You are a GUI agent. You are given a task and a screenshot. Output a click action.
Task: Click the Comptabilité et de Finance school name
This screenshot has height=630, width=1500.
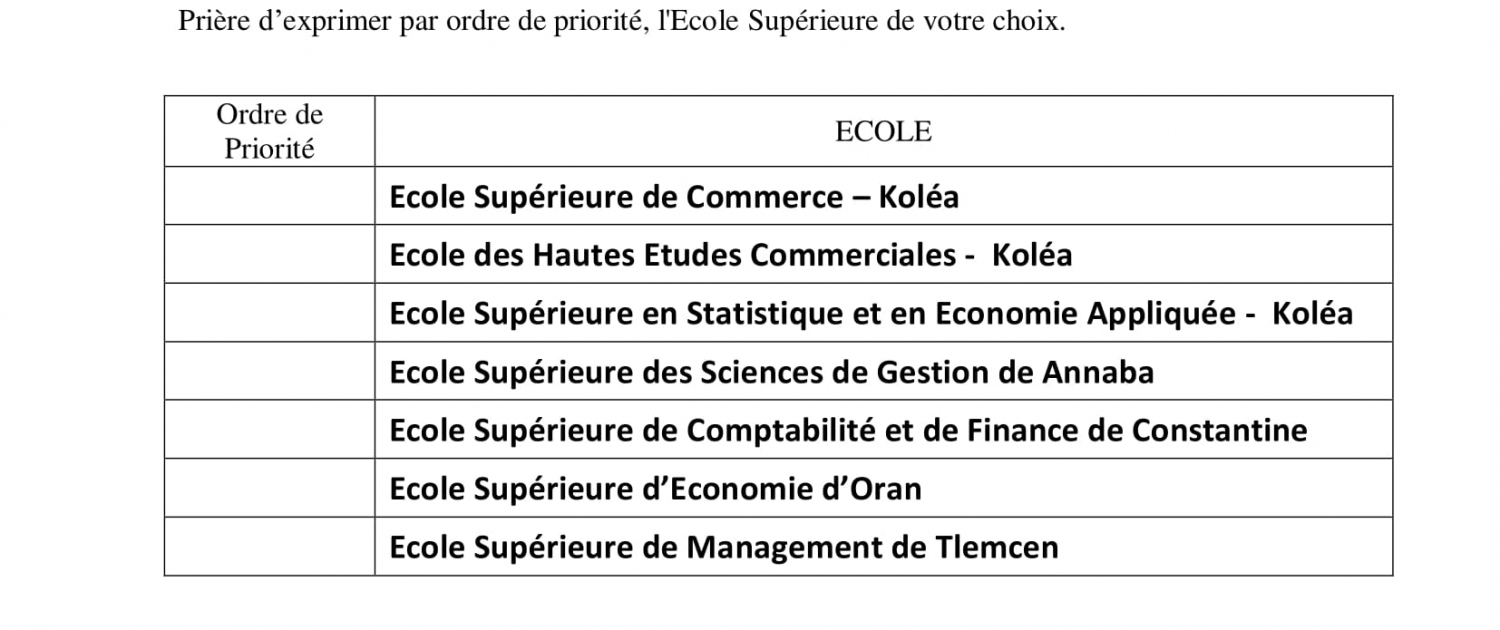click(846, 431)
